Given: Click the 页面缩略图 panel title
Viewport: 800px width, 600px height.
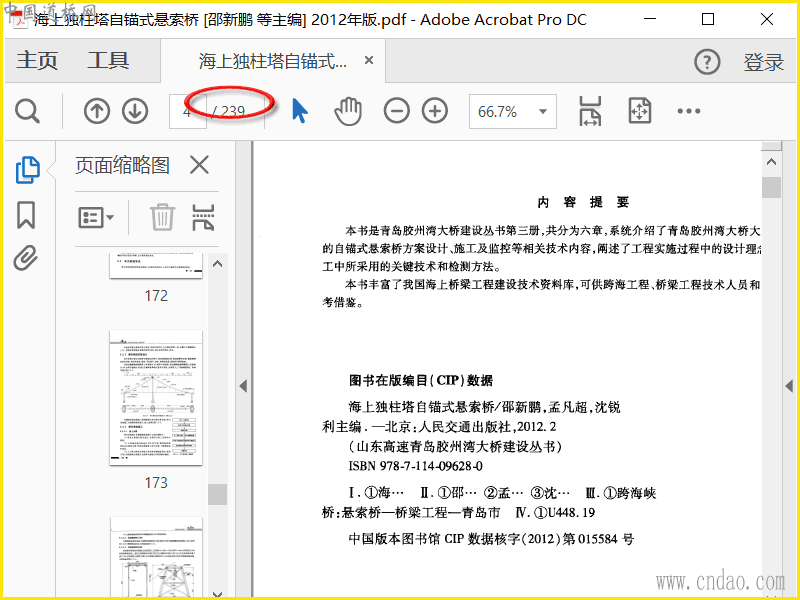Looking at the screenshot, I should click(x=122, y=165).
